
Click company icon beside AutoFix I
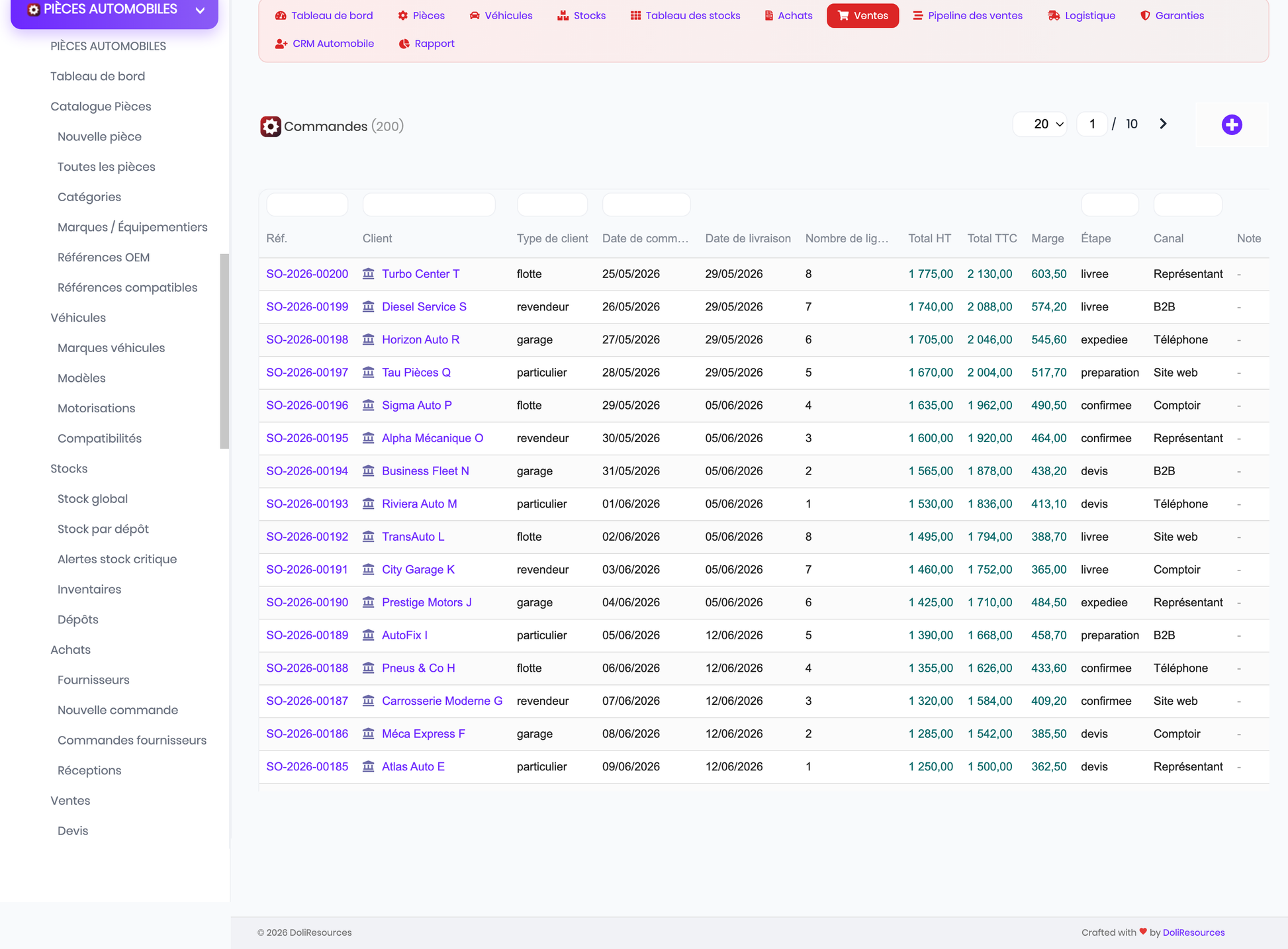pyautogui.click(x=369, y=635)
